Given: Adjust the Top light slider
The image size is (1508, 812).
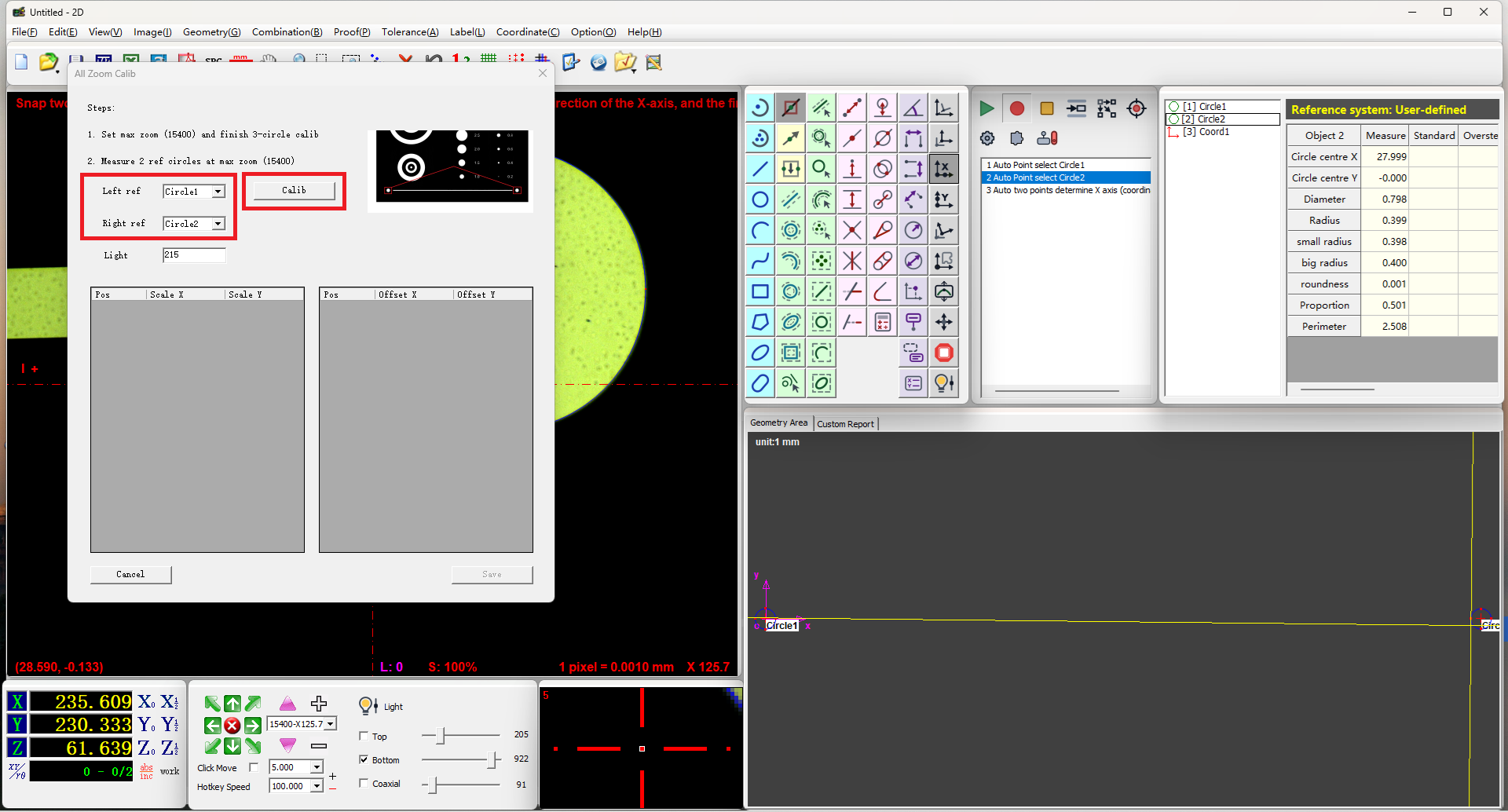Looking at the screenshot, I should tap(441, 736).
